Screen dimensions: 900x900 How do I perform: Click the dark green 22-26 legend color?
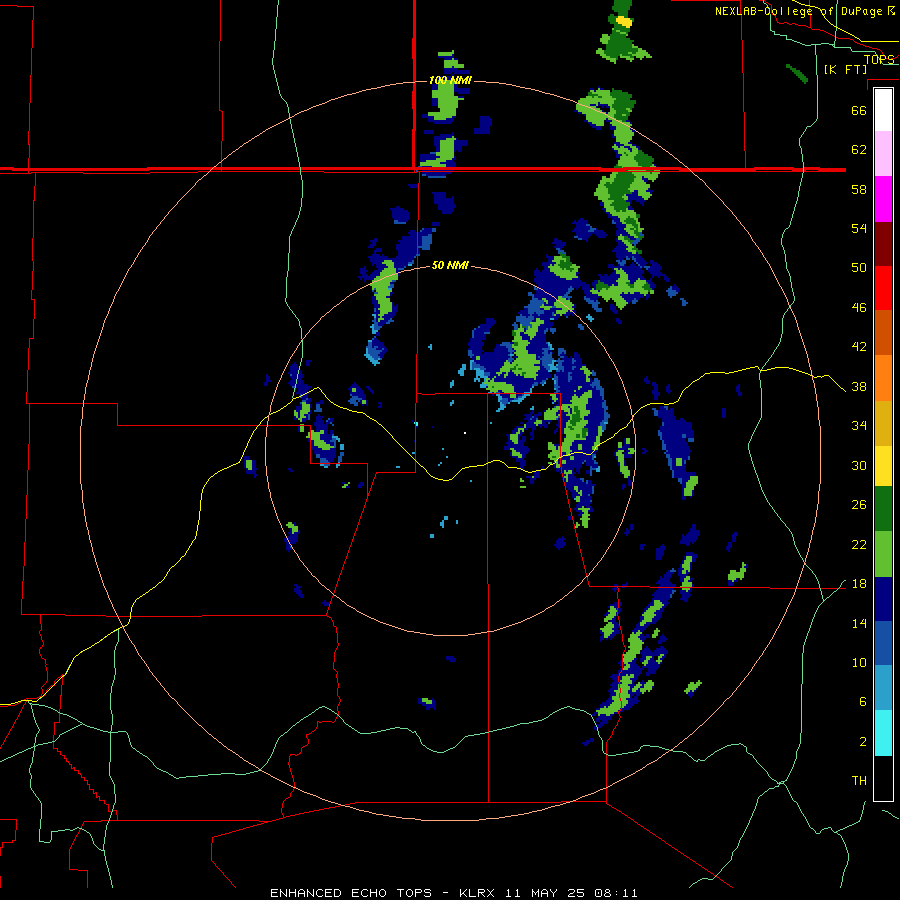tap(883, 509)
